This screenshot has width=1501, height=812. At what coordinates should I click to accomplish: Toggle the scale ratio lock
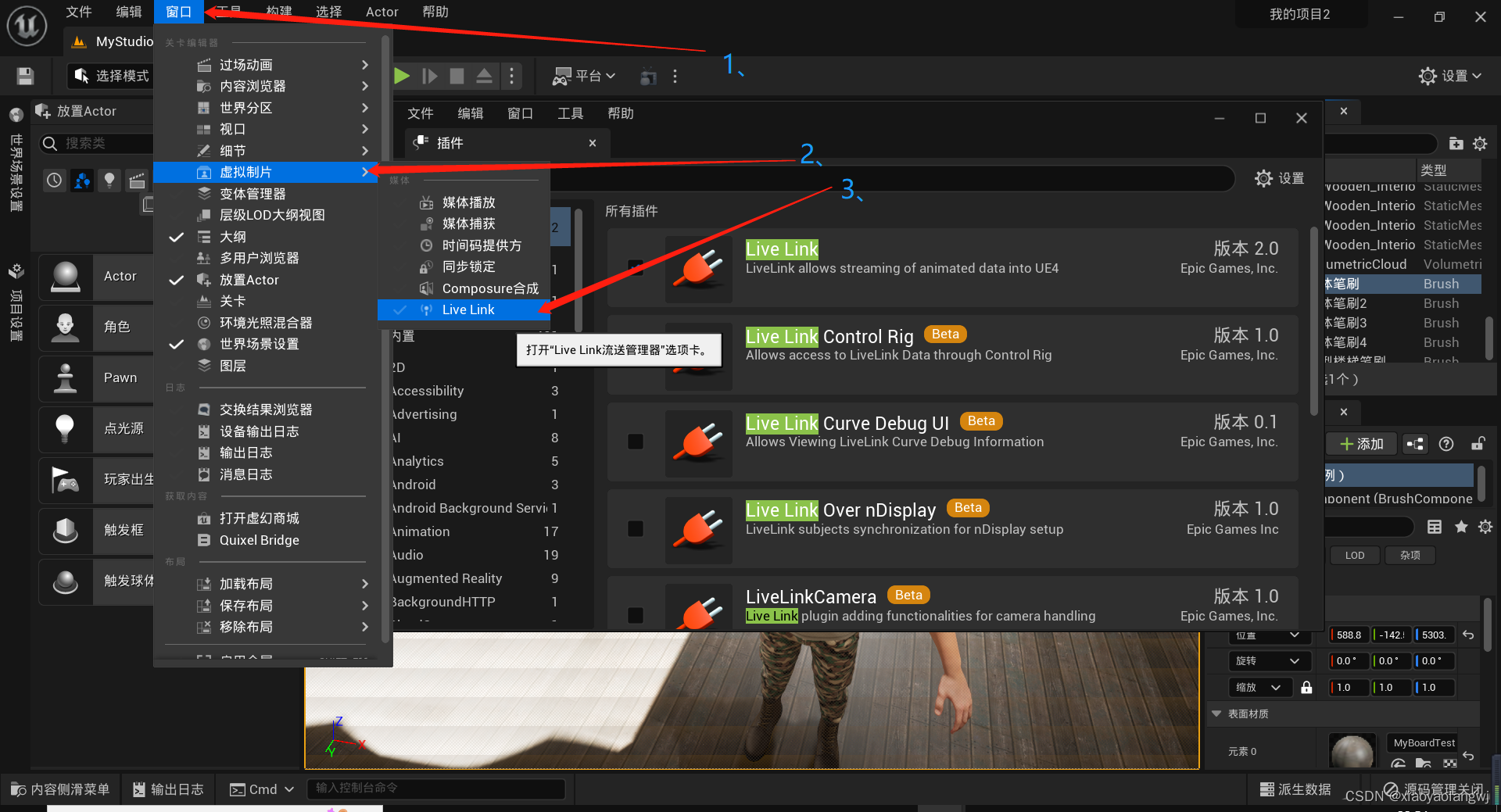pos(1306,688)
